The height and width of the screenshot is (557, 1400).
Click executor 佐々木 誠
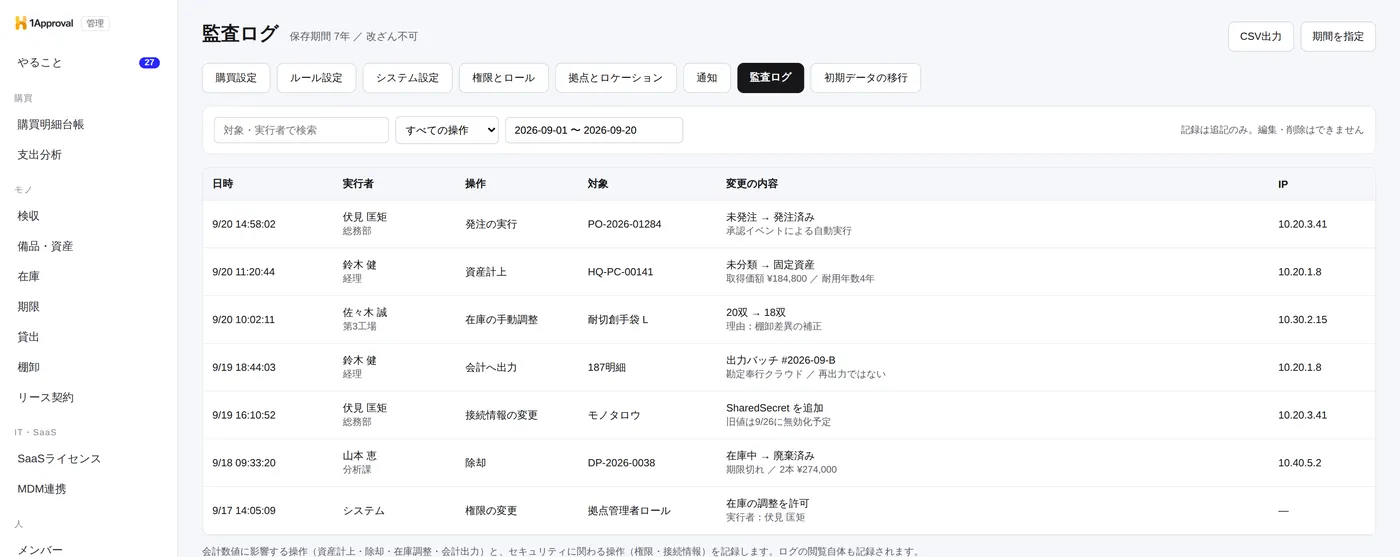click(365, 312)
